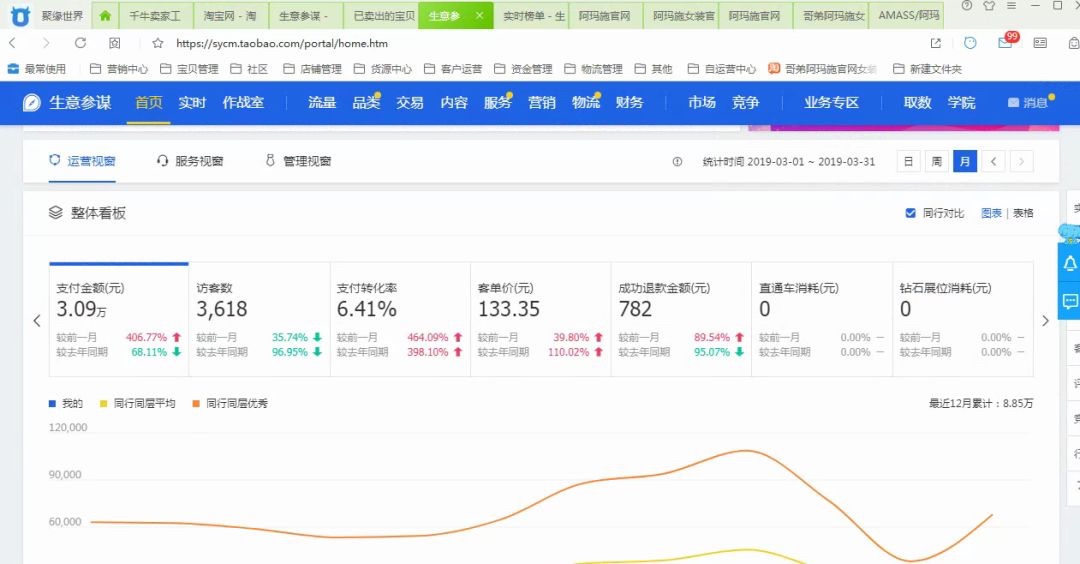This screenshot has width=1080, height=564.
Task: Switch view to 图表
Action: [x=991, y=213]
